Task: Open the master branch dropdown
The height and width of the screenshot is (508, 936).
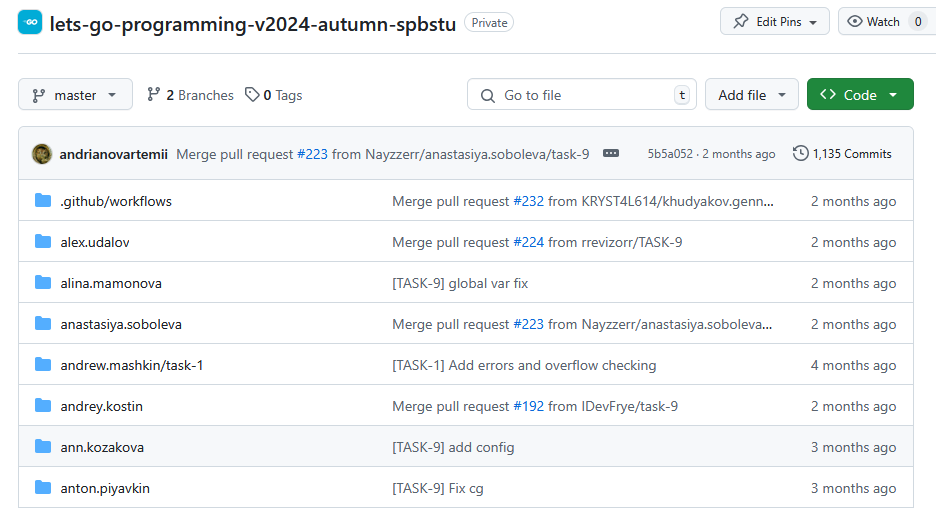Action: (75, 95)
